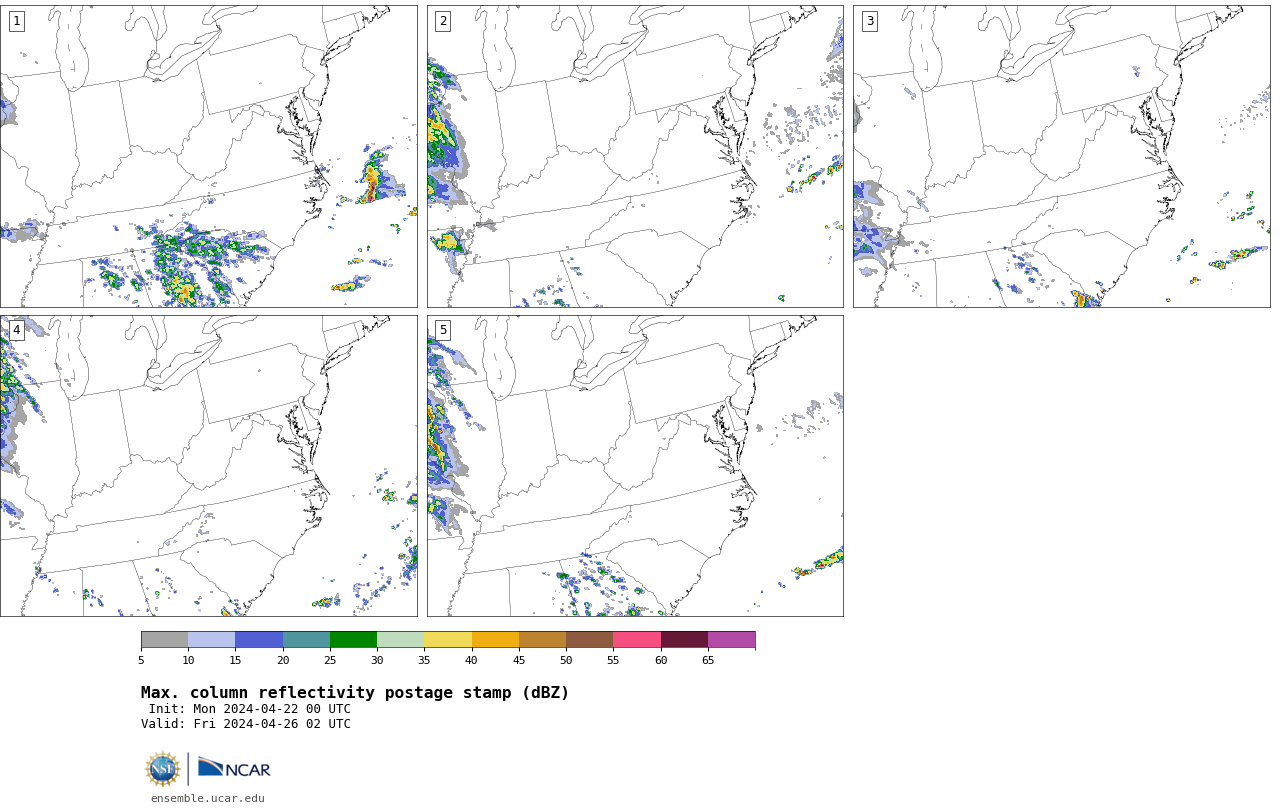
Task: Click panel number label 4
Action: tap(16, 330)
